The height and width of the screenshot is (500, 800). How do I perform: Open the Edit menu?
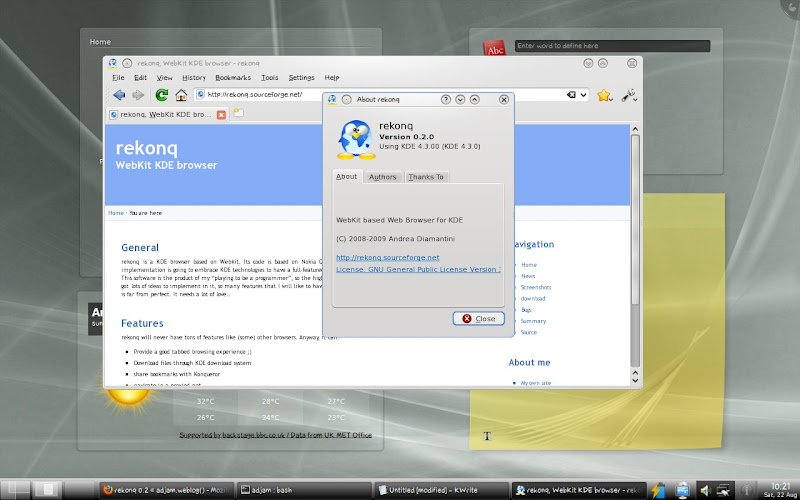tap(140, 78)
